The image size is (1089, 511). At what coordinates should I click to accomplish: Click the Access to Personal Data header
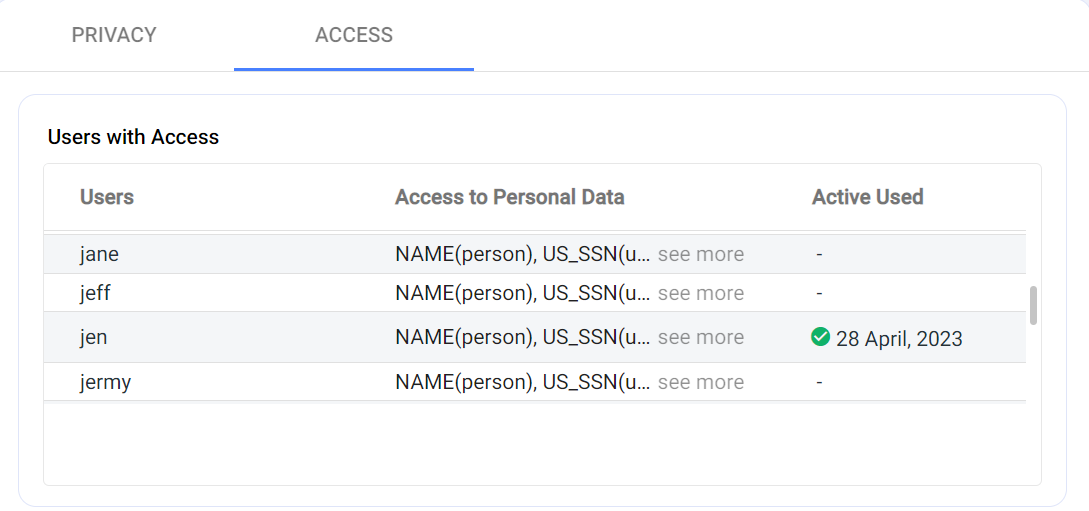[x=509, y=197]
